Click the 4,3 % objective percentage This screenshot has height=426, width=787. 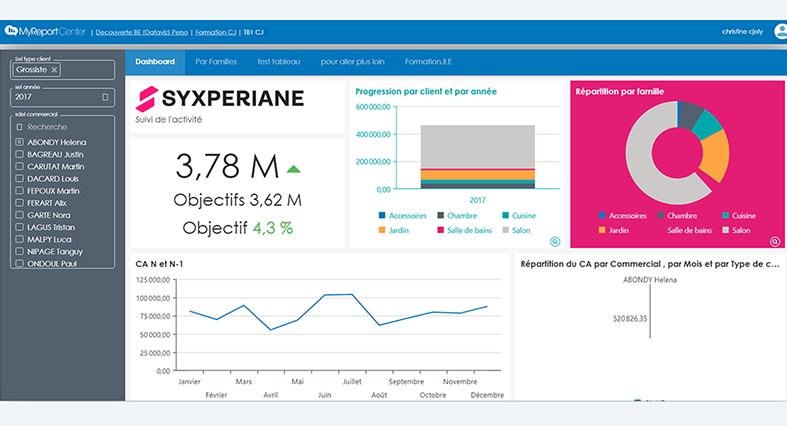pos(273,228)
